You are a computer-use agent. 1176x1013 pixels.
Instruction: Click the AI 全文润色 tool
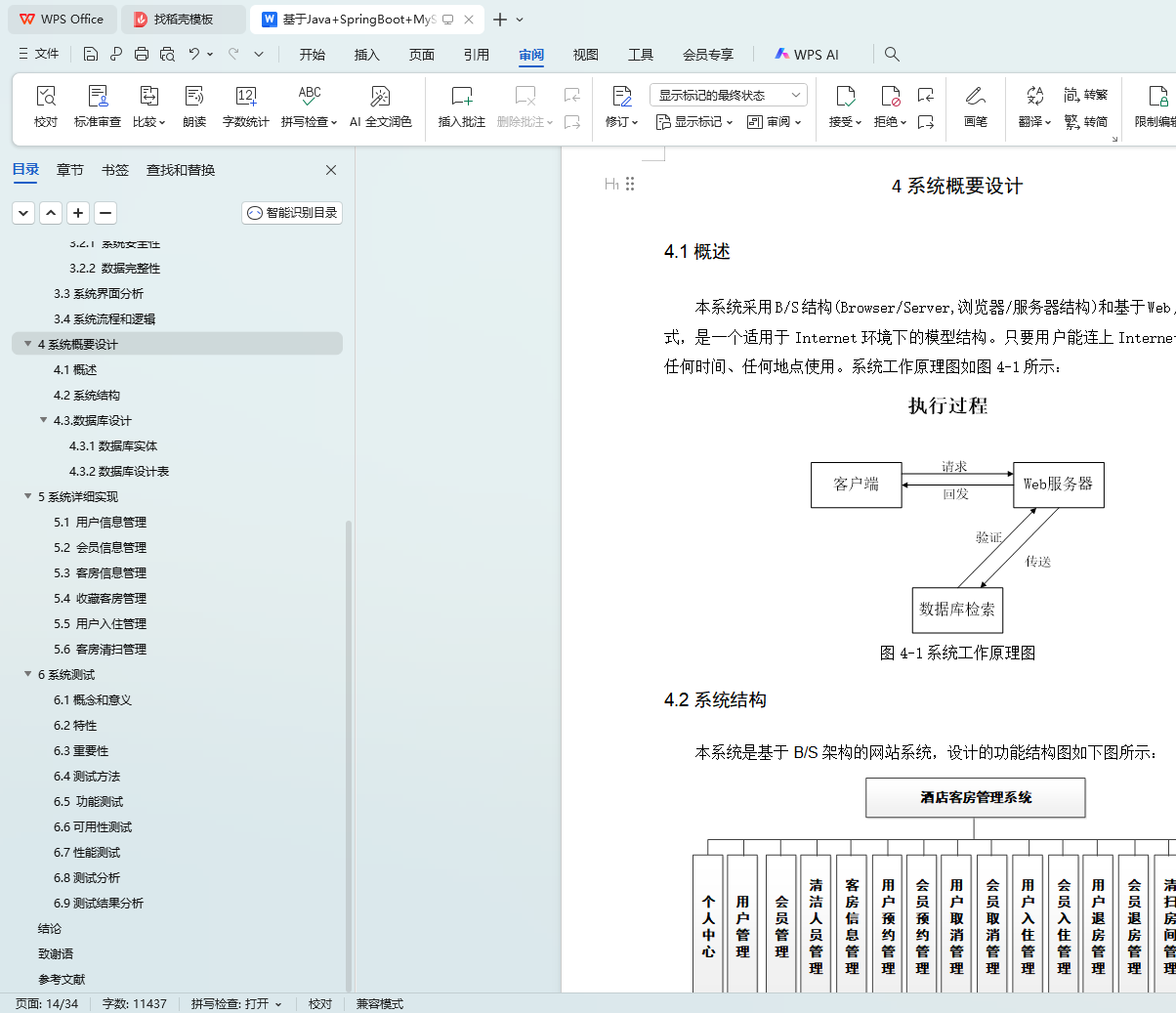click(x=381, y=106)
